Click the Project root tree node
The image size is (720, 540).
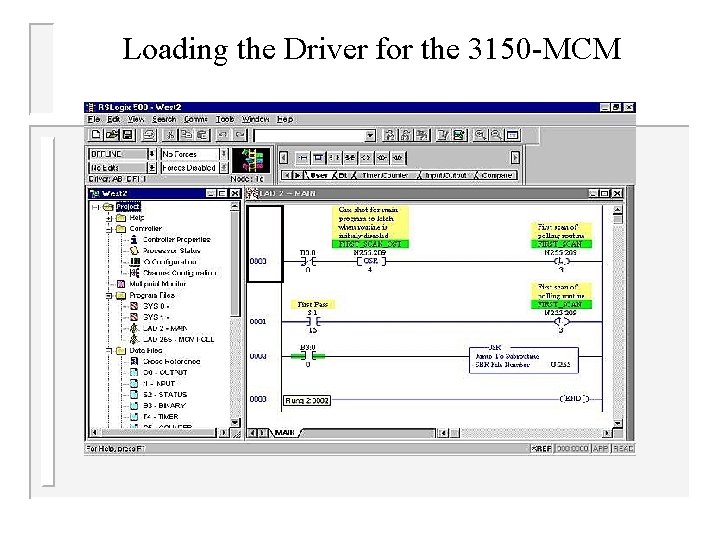[x=128, y=207]
